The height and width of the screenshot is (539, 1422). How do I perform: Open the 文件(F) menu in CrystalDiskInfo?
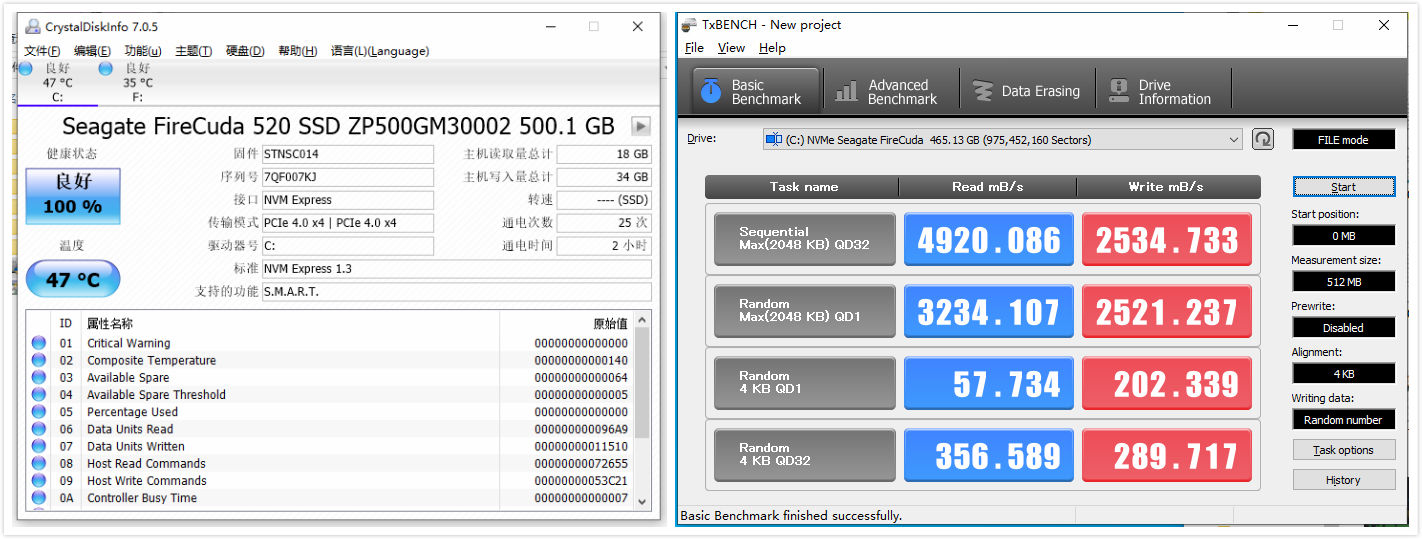(42, 51)
